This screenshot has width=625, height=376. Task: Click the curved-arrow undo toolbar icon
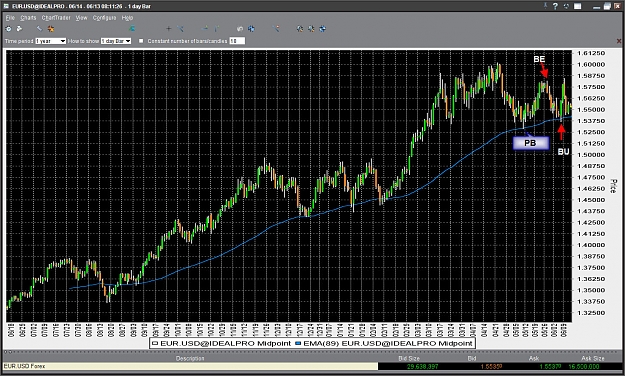click(x=240, y=29)
